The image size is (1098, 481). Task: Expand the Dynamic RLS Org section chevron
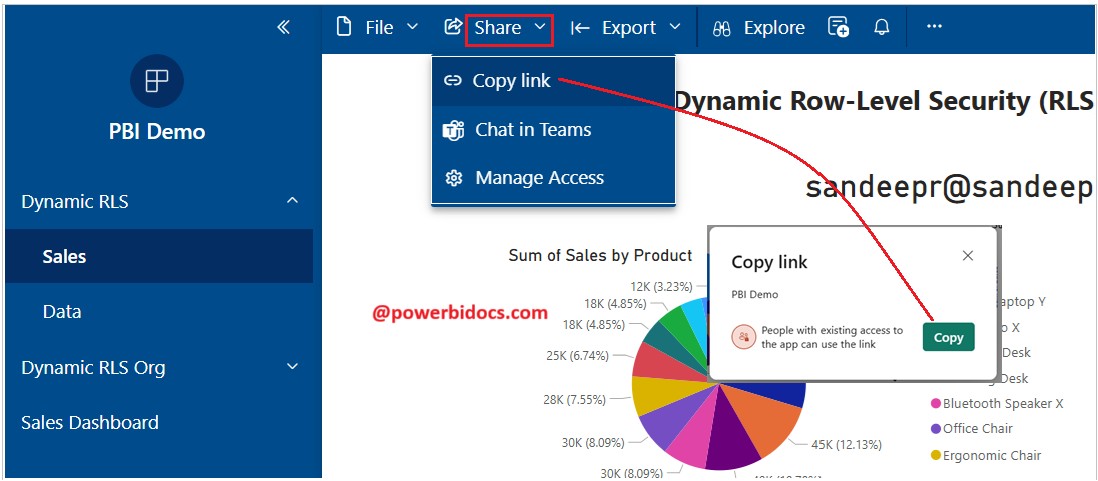[x=293, y=366]
